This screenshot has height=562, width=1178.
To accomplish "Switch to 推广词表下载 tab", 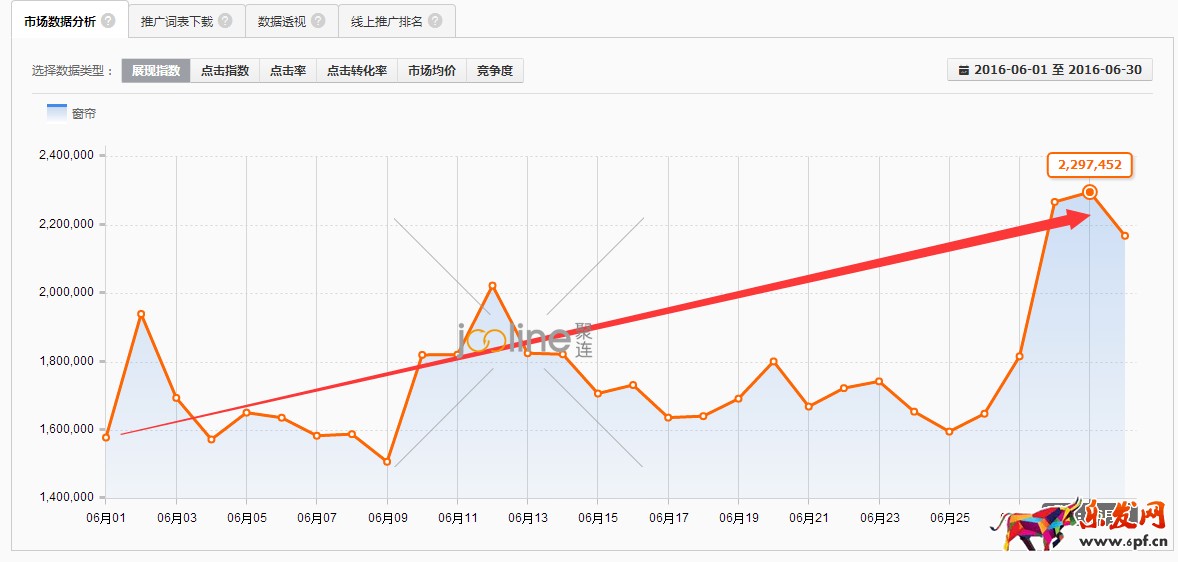I will coord(177,21).
